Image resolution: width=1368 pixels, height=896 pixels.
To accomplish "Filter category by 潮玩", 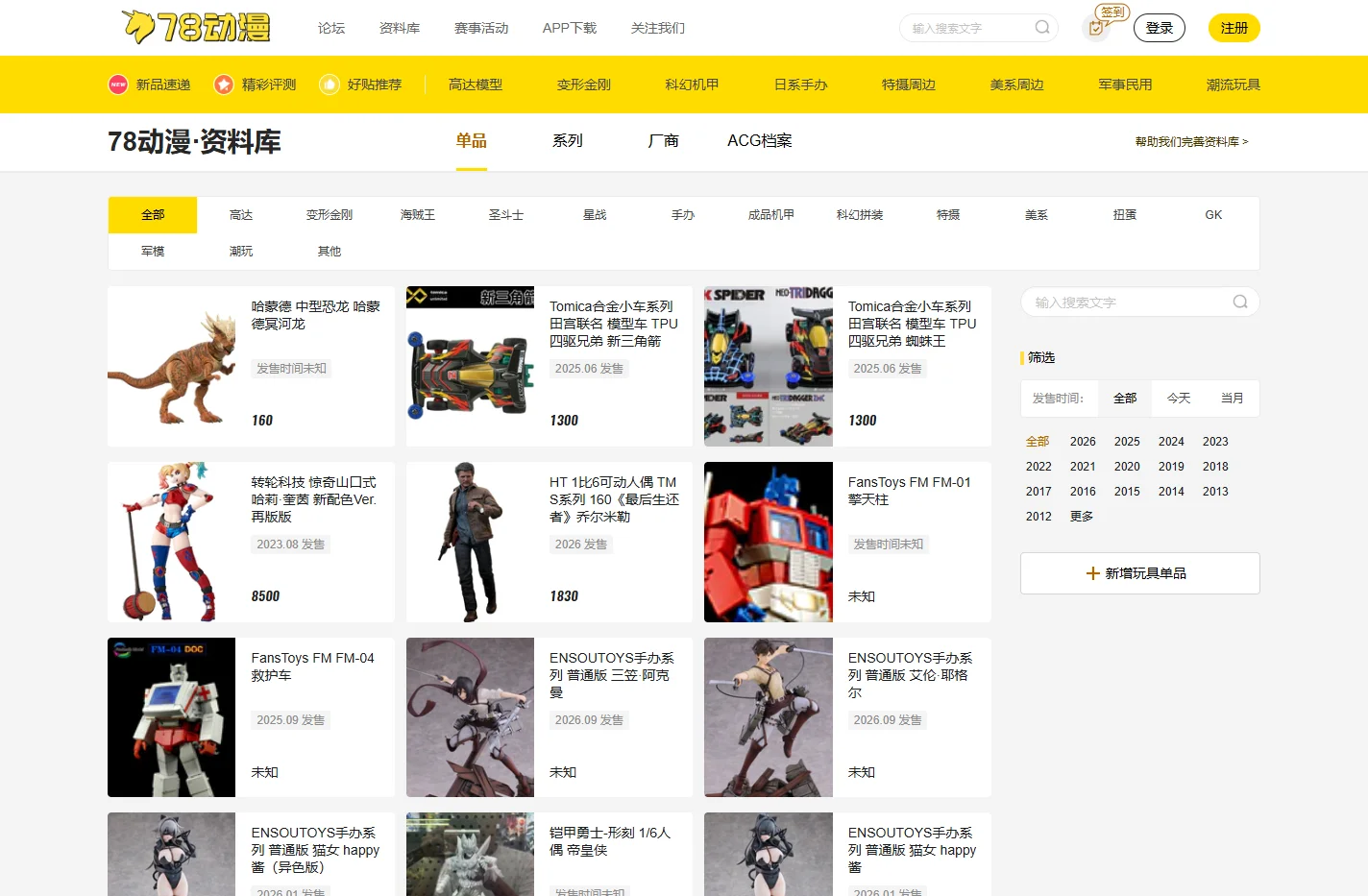I will (241, 252).
